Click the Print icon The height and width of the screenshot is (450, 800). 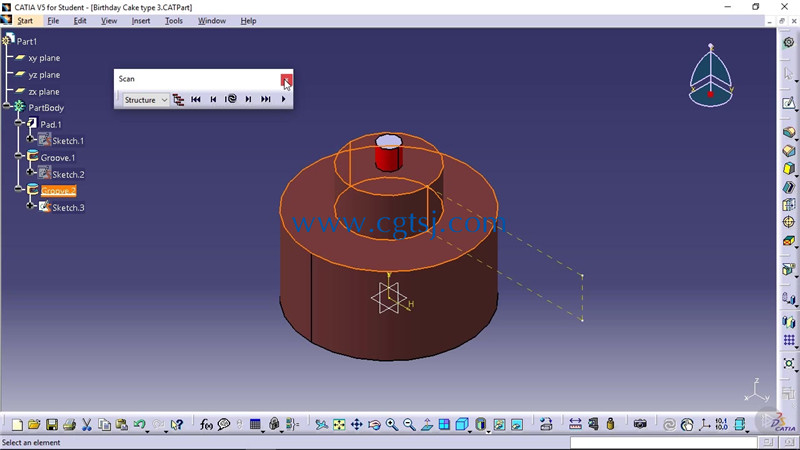[x=69, y=424]
